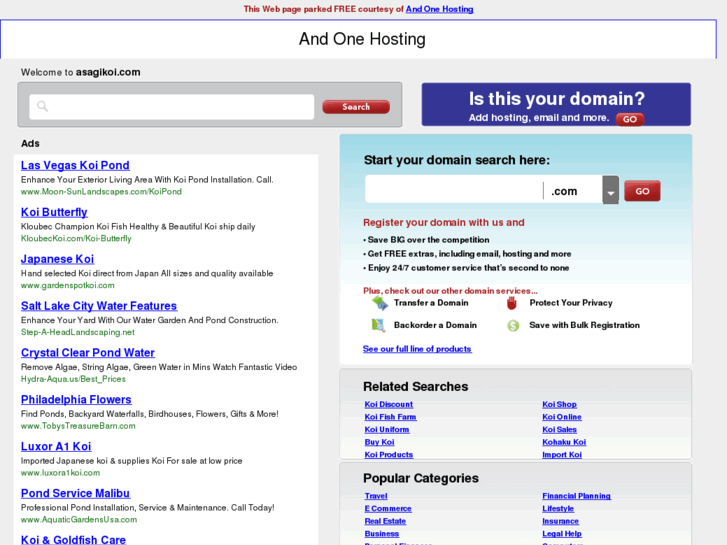Screen dimensions: 727x545
Task: Open the Lifestyle category link
Action: [x=558, y=509]
